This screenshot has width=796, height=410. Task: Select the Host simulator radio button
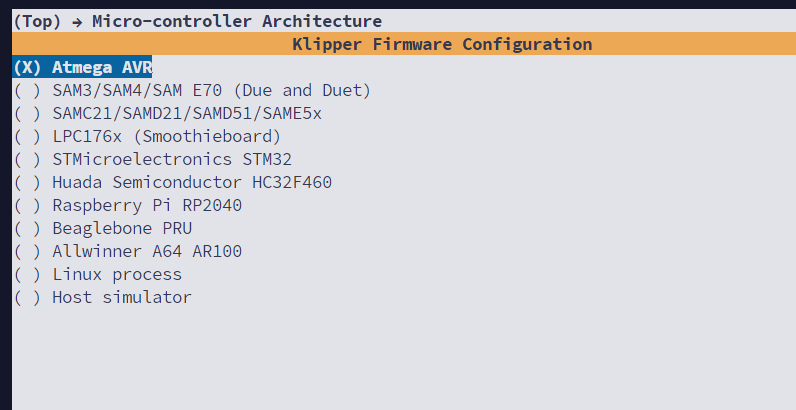pyautogui.click(x=27, y=297)
